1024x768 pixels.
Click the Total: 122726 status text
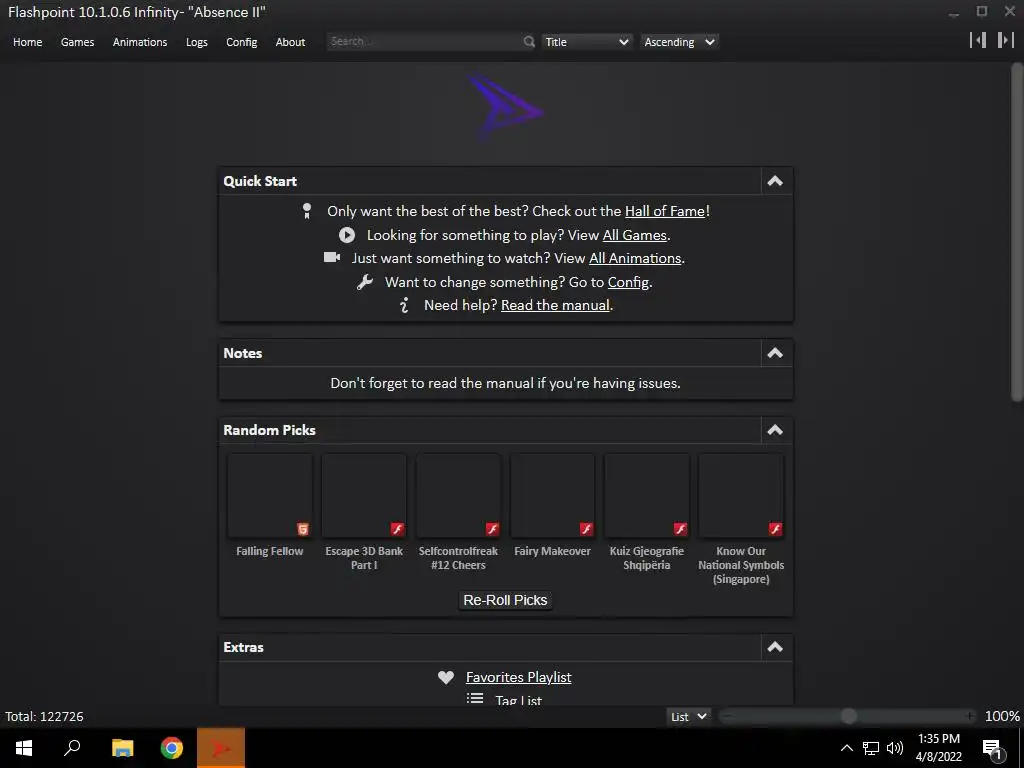tap(44, 716)
